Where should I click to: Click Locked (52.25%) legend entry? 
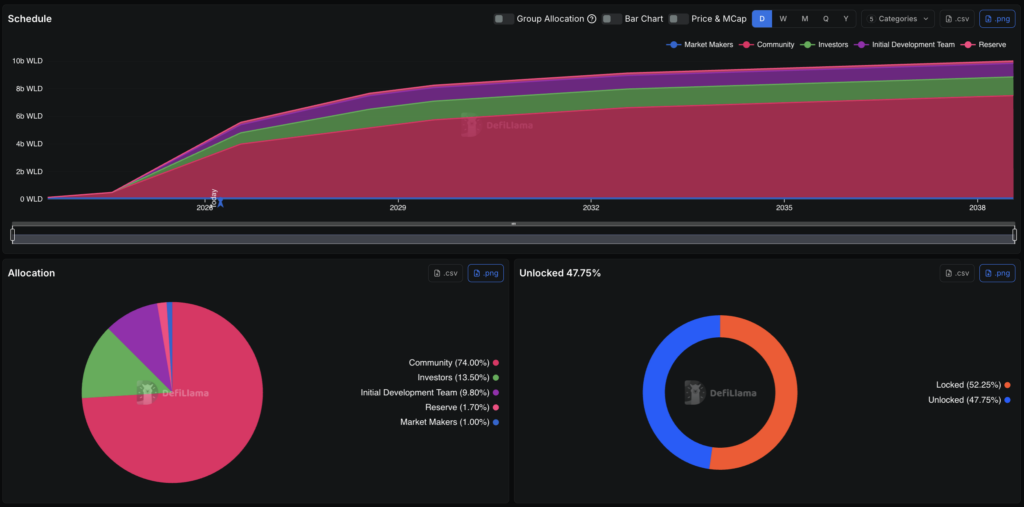(974, 385)
